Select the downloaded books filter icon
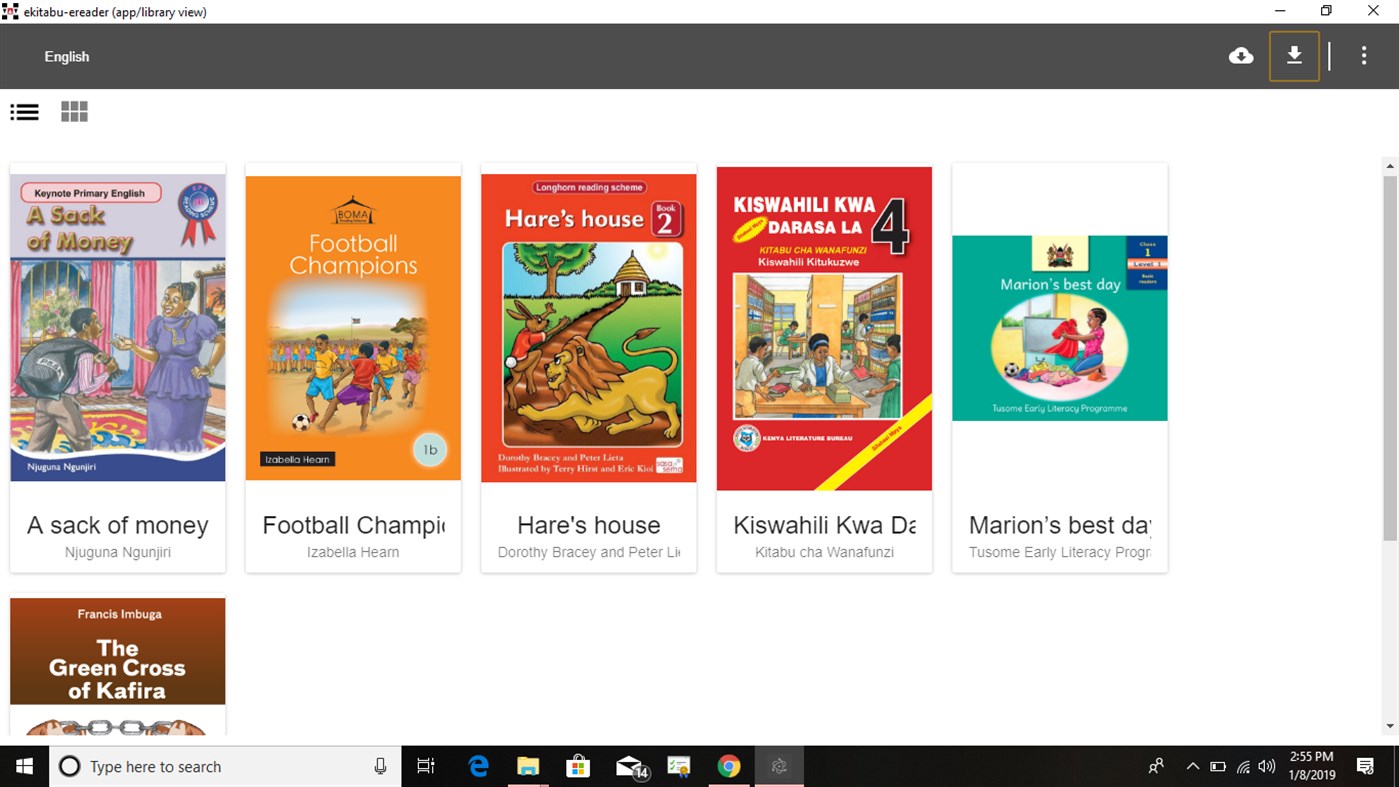The height and width of the screenshot is (787, 1399). 1294,56
